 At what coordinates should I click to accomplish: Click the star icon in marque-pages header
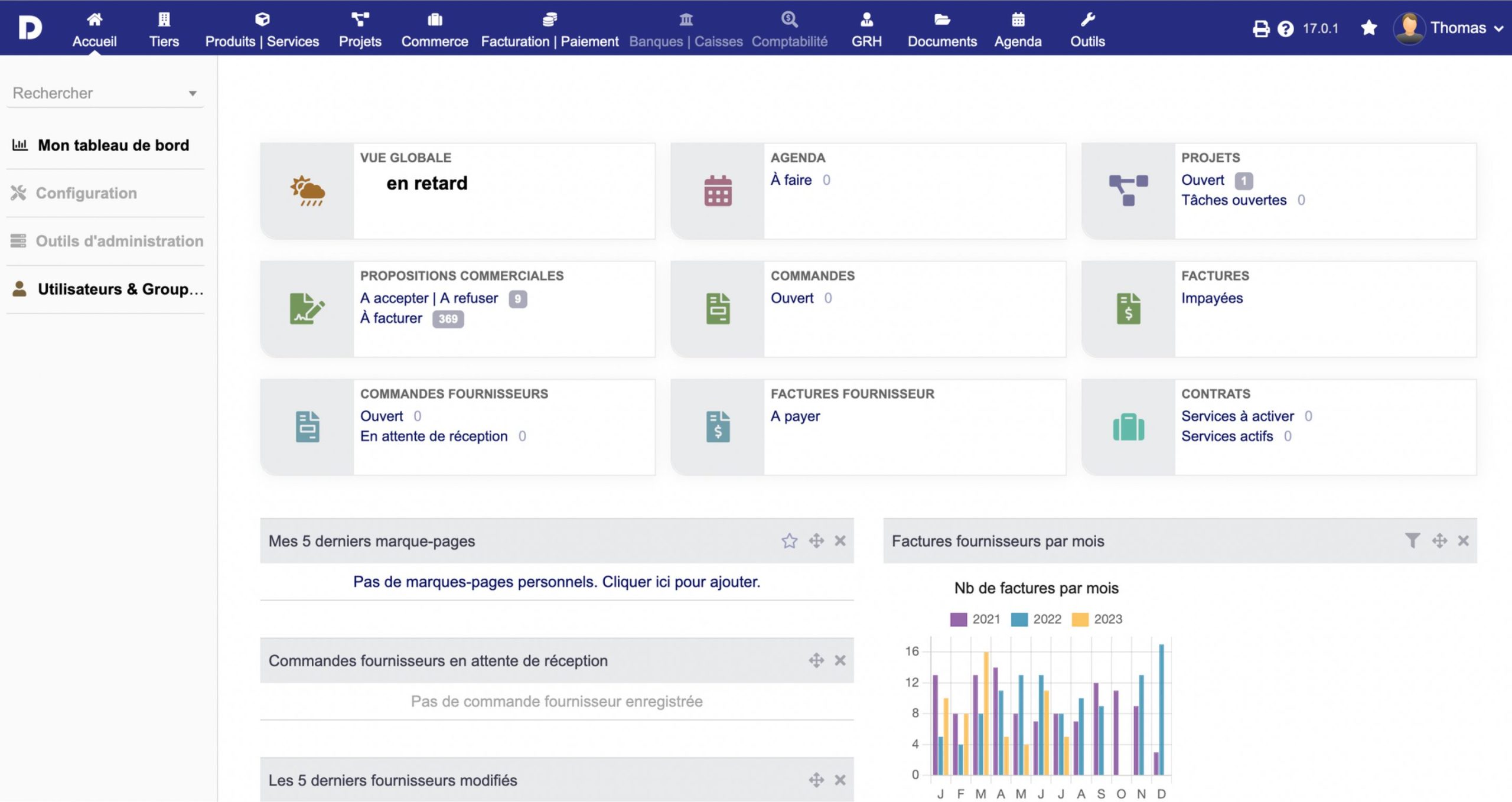point(789,540)
